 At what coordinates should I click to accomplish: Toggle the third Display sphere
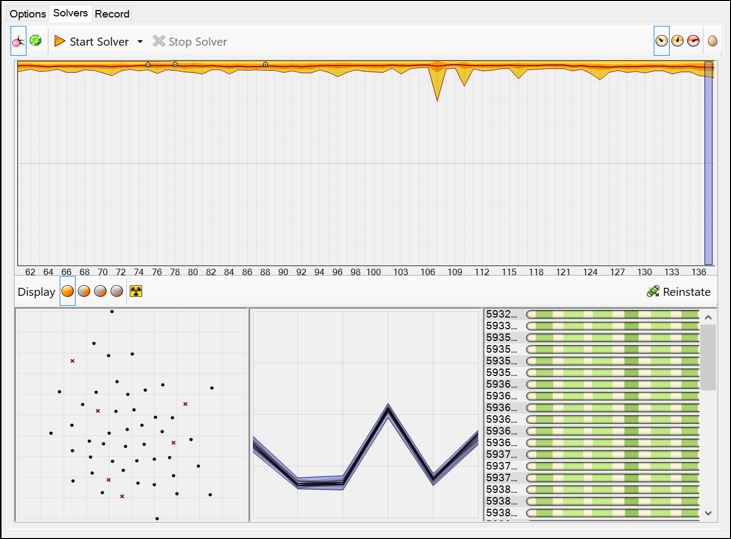[100, 292]
